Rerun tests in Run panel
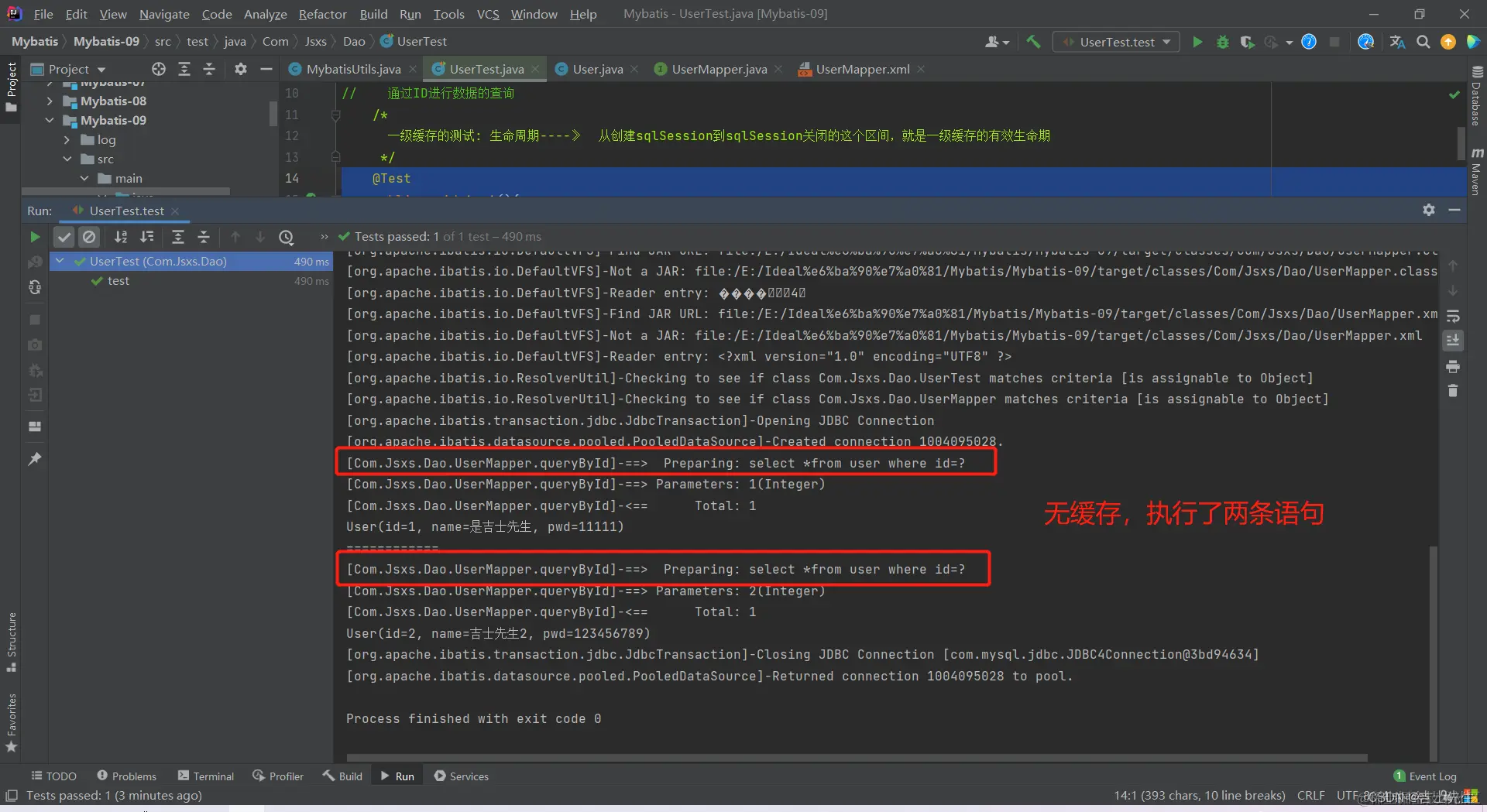1487x812 pixels. point(35,237)
